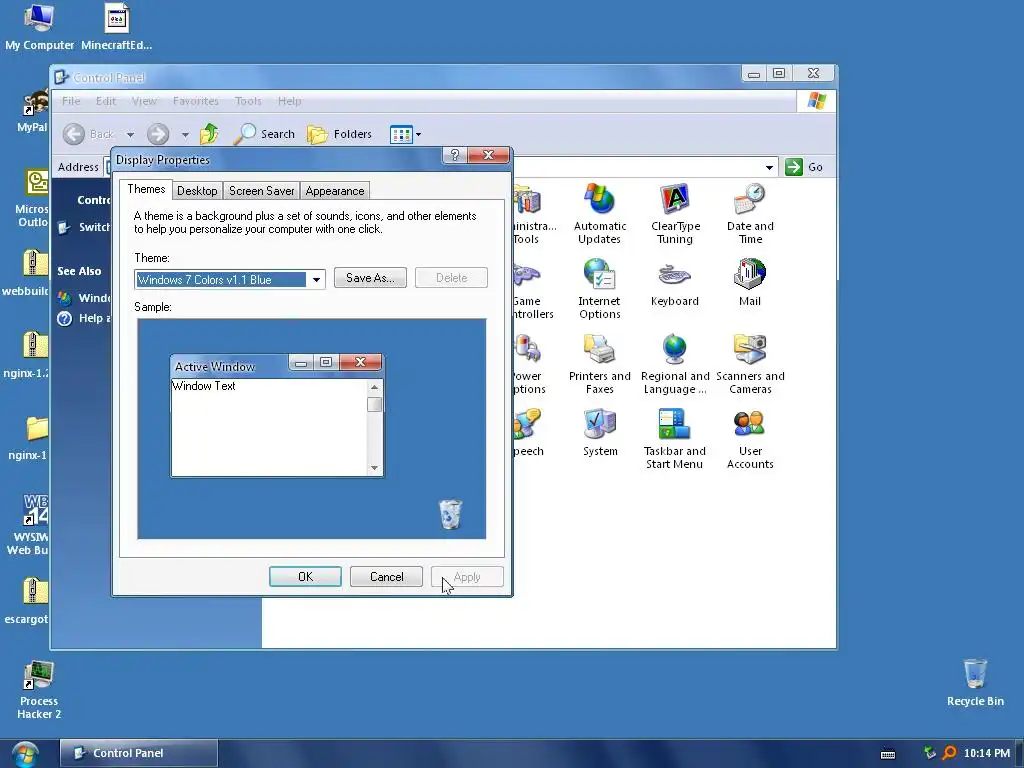Open the Control Panel Help menu
This screenshot has height=768, width=1024.
[x=289, y=101]
